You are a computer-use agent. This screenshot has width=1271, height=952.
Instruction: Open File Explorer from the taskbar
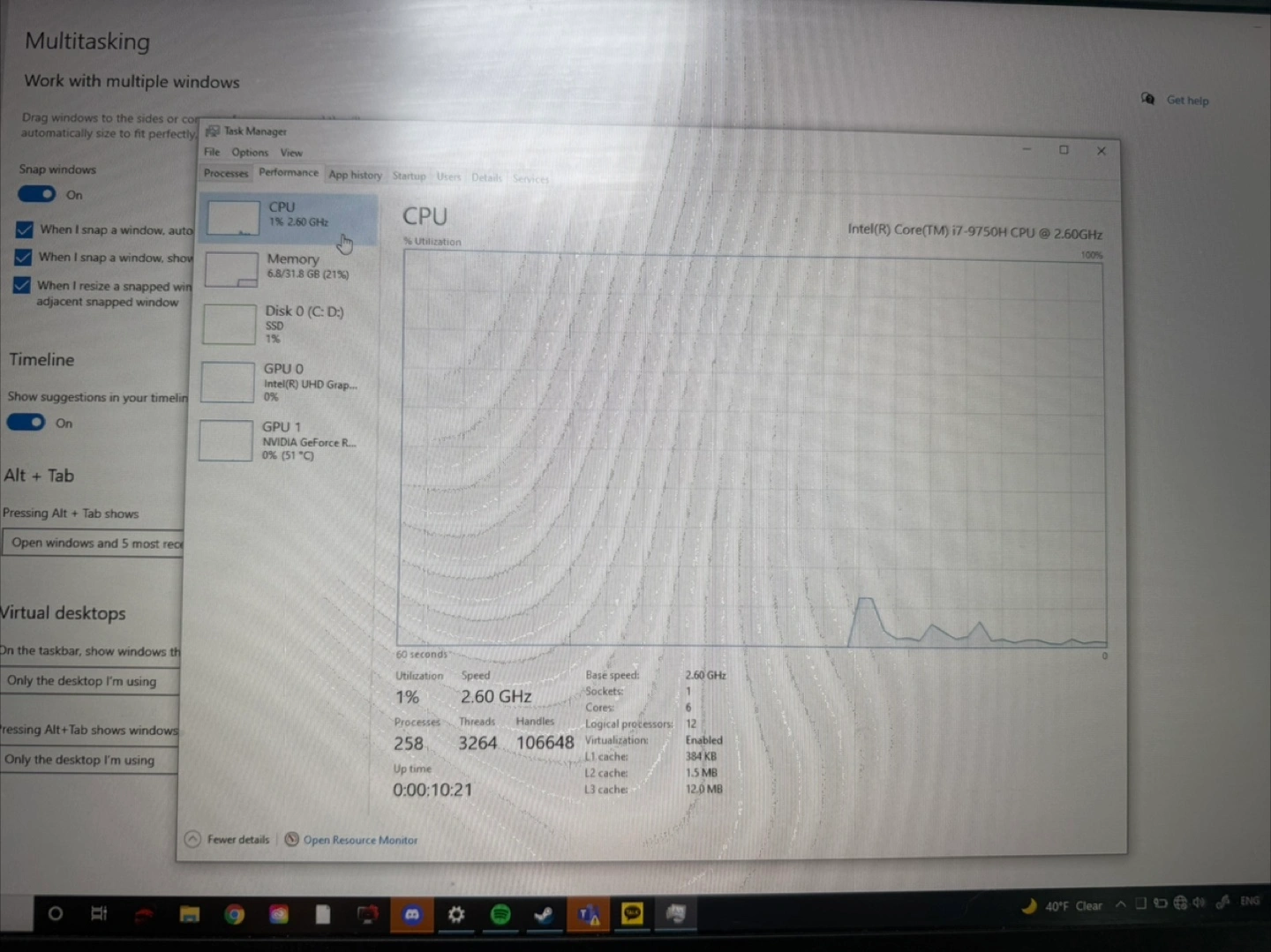190,914
